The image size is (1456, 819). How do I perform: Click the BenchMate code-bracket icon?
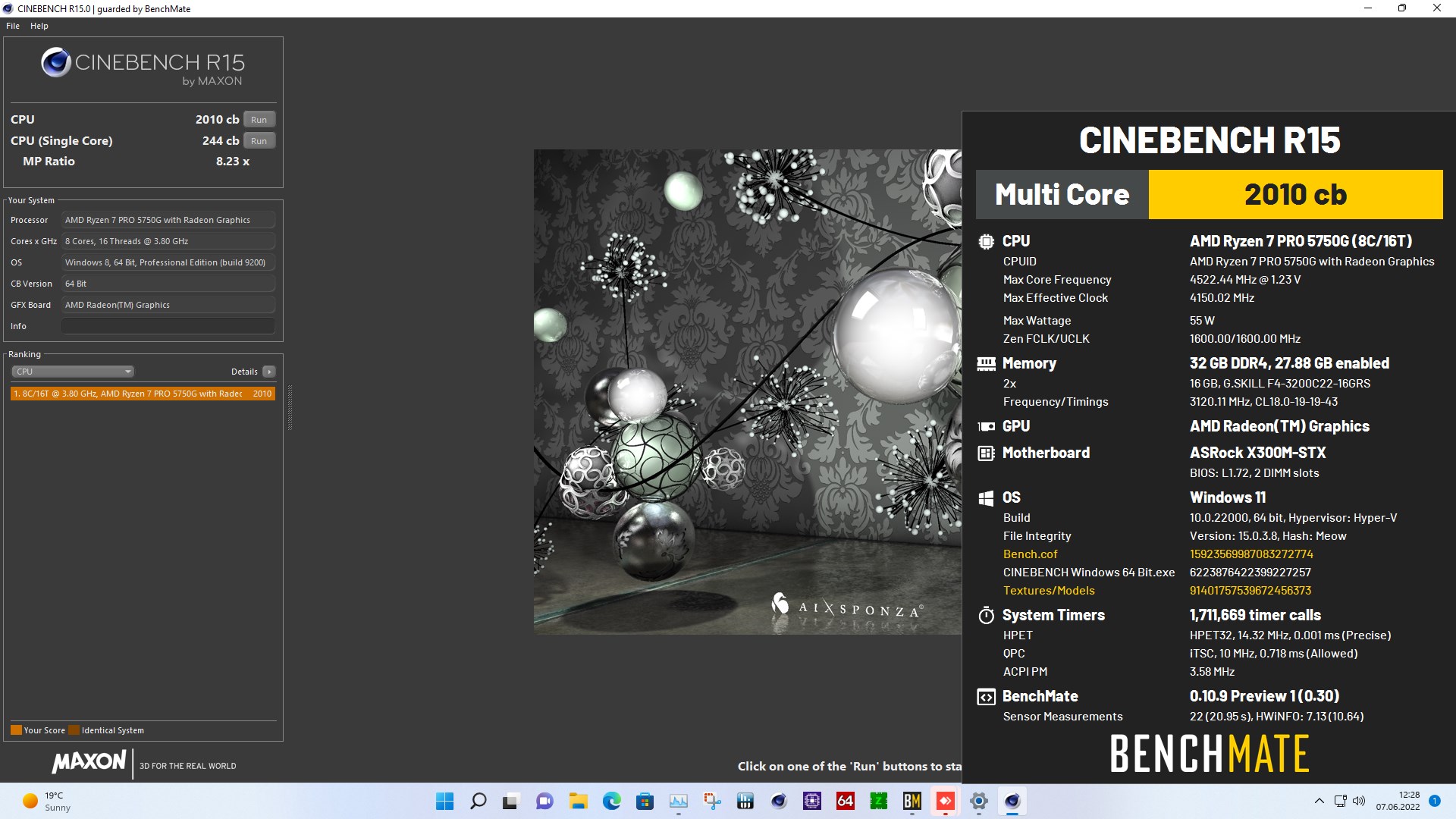click(x=986, y=697)
